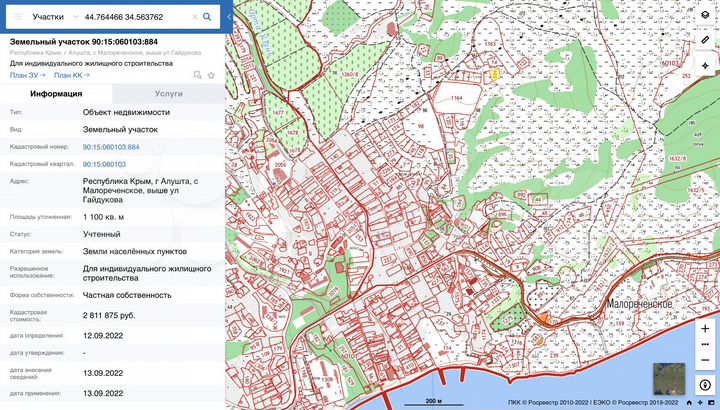720x410 pixels.
Task: Open the План ЗУ link
Action: (27, 75)
